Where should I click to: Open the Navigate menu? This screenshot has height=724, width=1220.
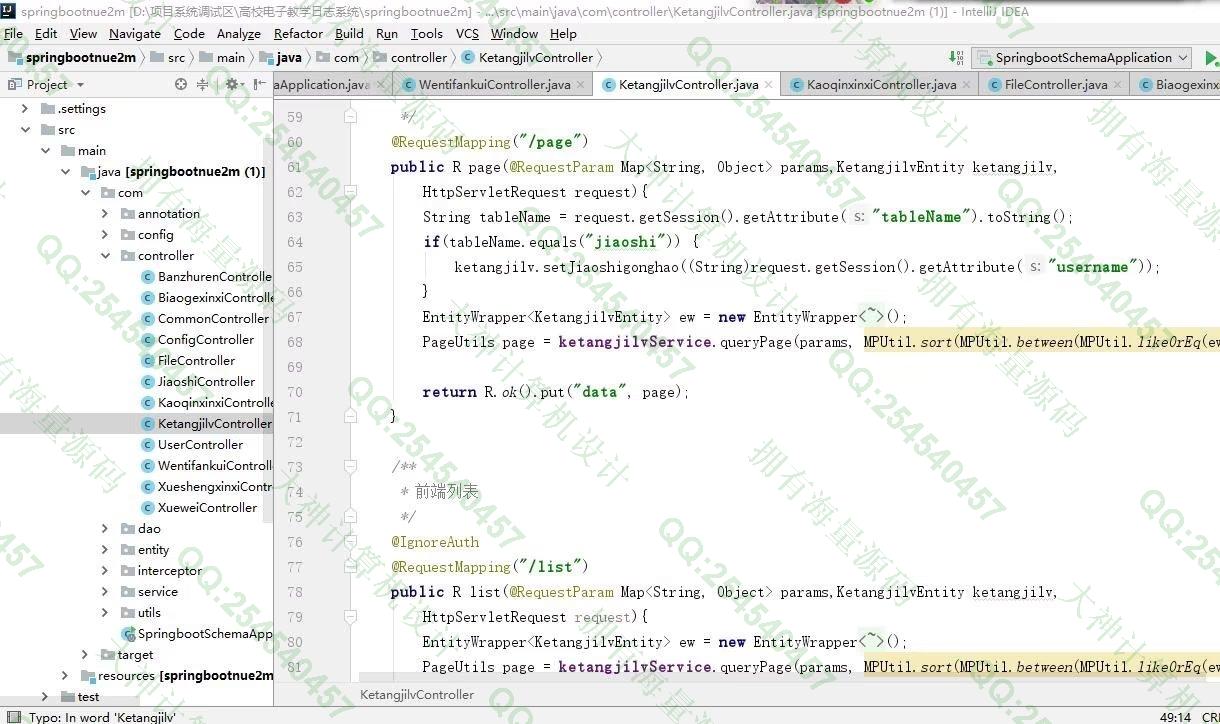134,33
